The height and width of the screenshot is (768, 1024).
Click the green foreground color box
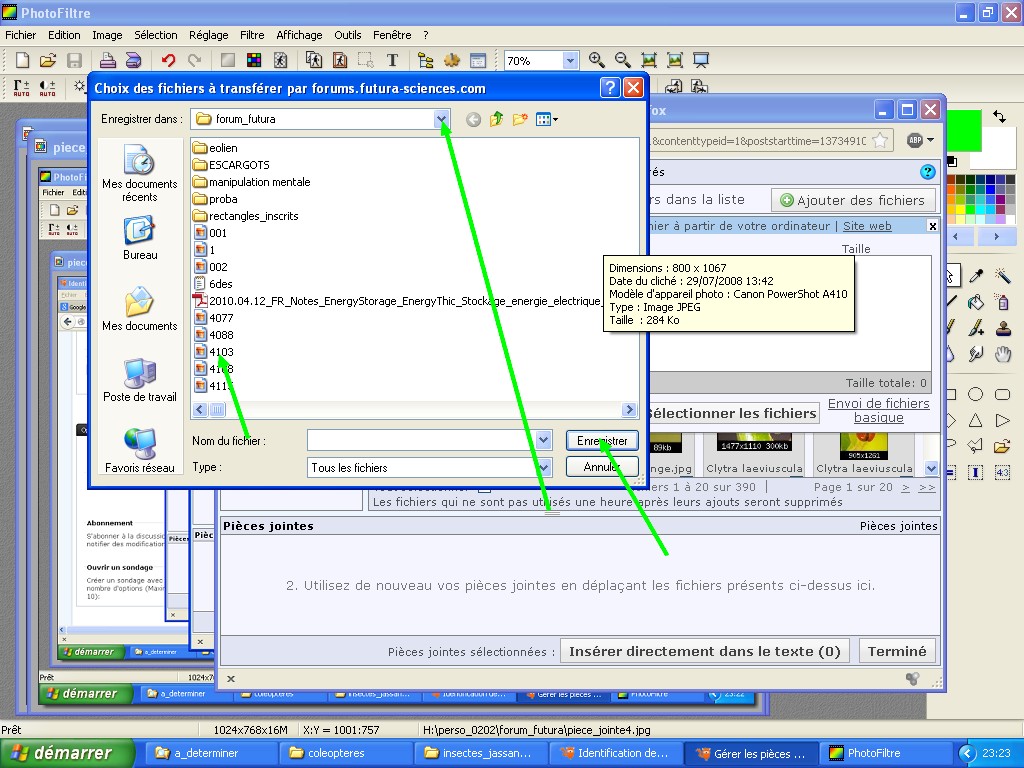tap(963, 132)
